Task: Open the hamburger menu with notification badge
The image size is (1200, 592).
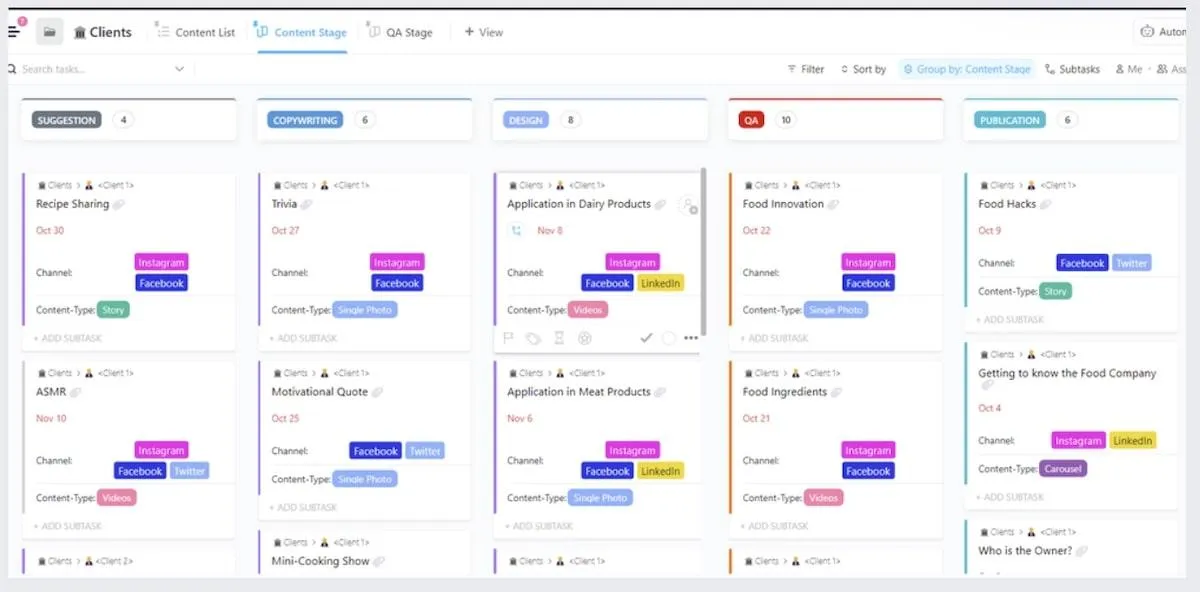Action: click(14, 31)
